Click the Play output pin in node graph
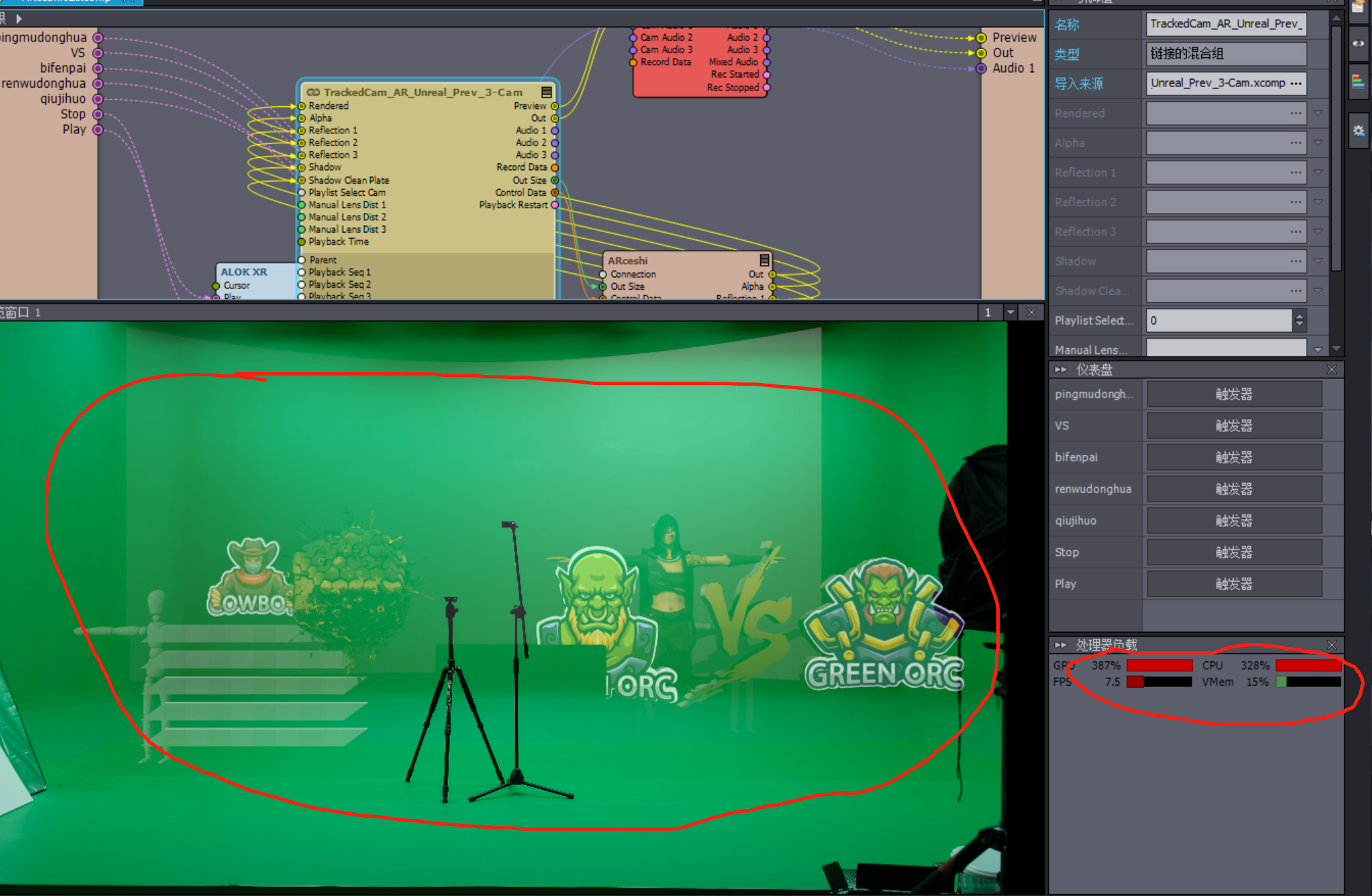 click(x=97, y=129)
